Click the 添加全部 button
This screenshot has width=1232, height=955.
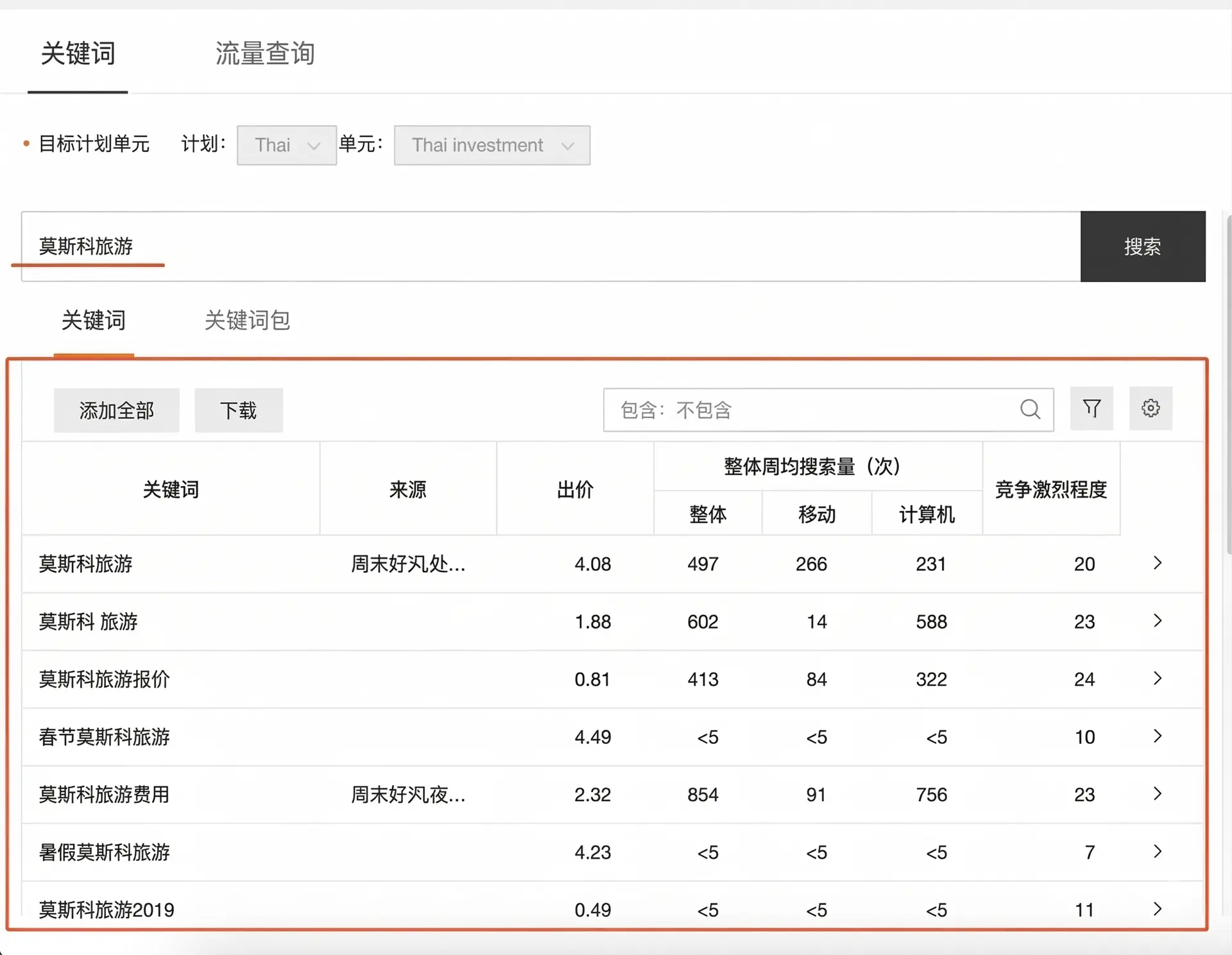coord(117,410)
